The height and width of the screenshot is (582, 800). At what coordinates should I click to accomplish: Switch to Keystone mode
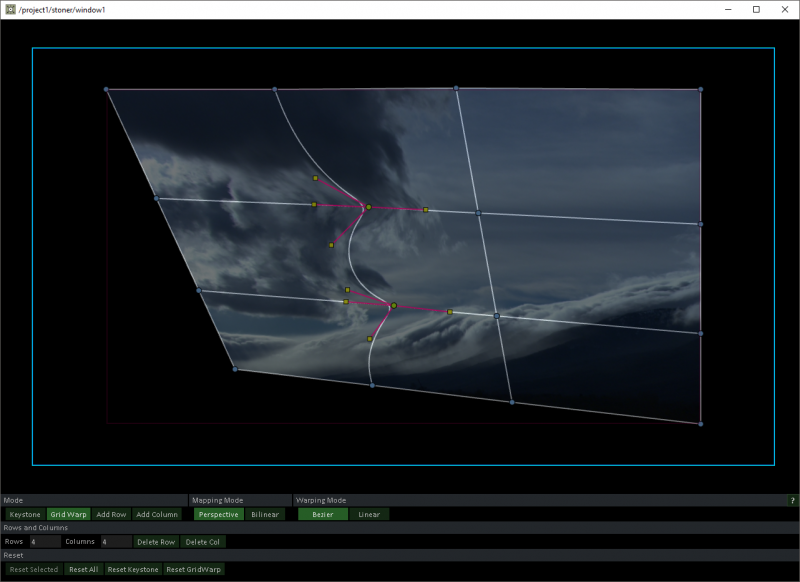click(26, 513)
